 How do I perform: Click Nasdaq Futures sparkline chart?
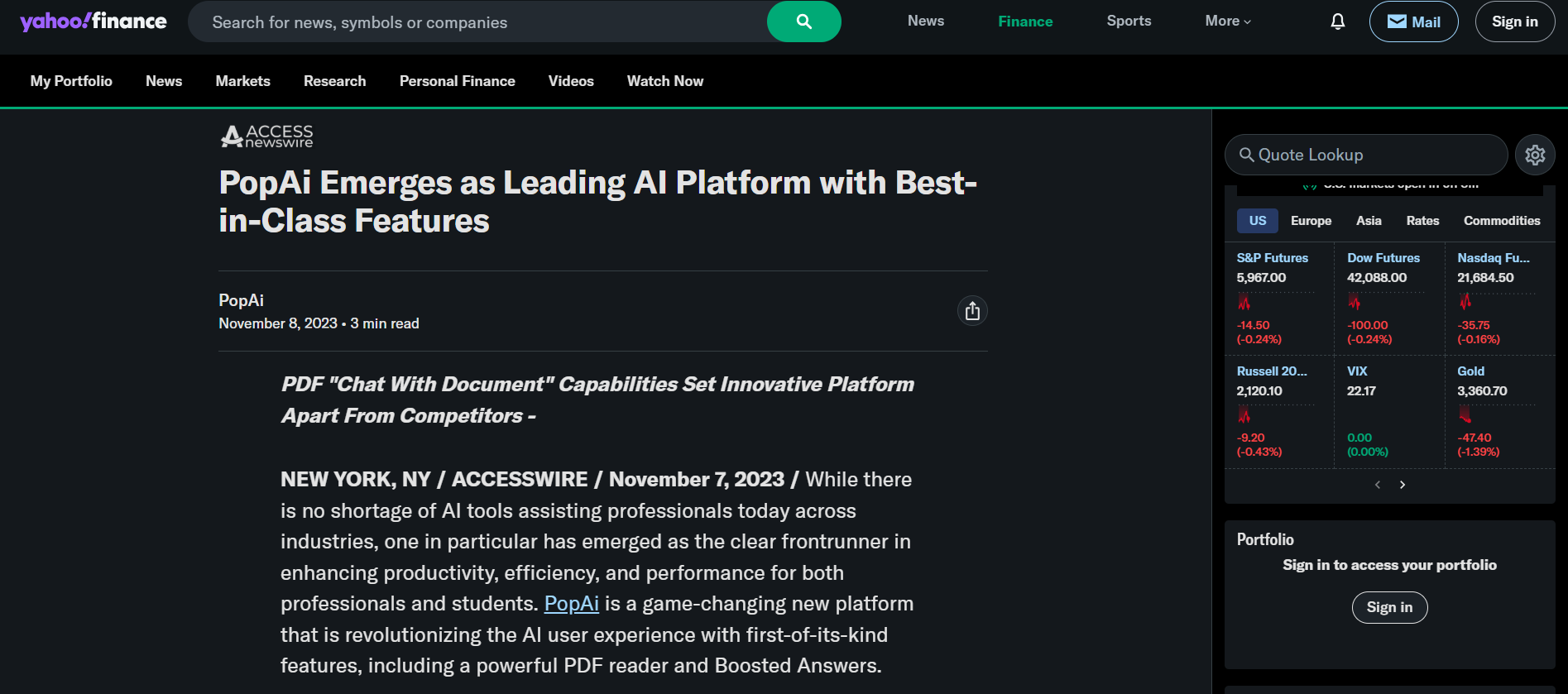click(1496, 301)
